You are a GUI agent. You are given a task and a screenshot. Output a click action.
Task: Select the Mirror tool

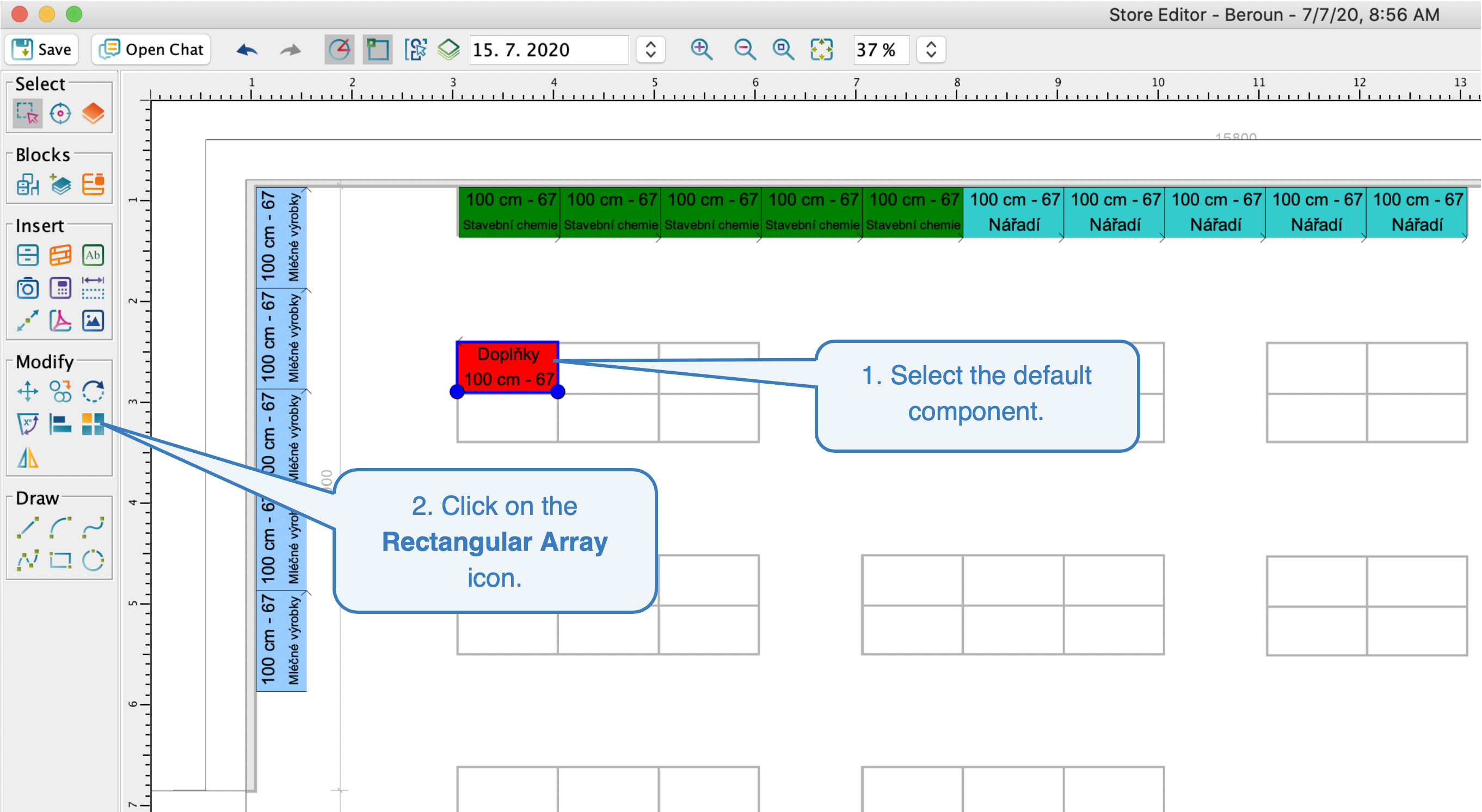(27, 458)
